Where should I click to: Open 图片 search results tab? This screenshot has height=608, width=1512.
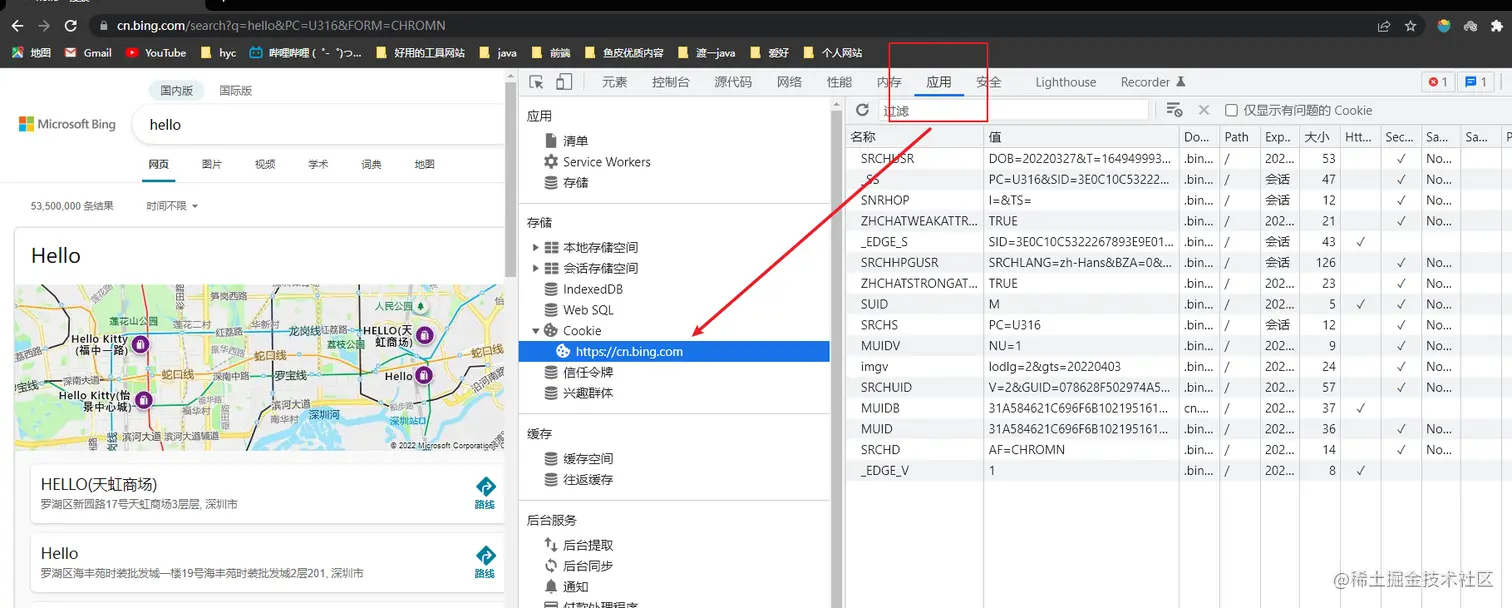coord(212,164)
